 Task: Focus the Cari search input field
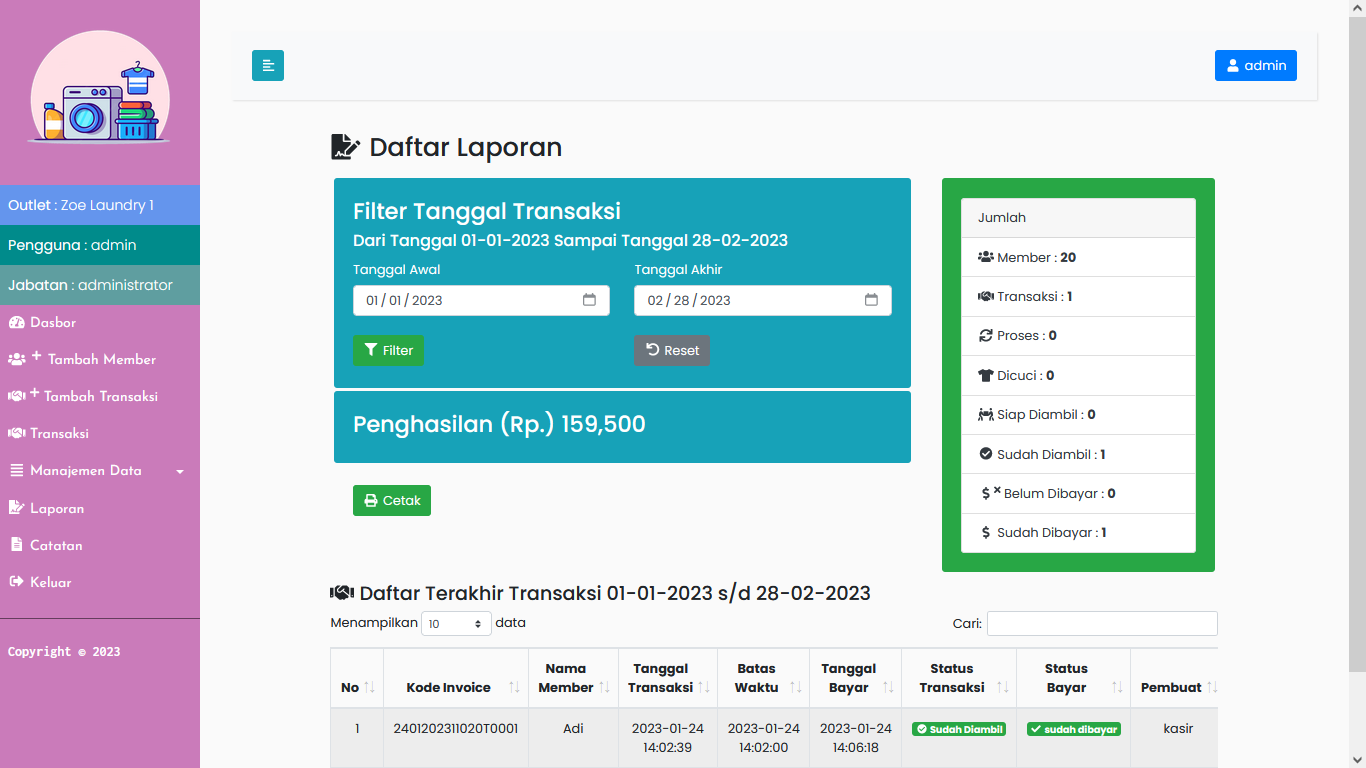1102,623
